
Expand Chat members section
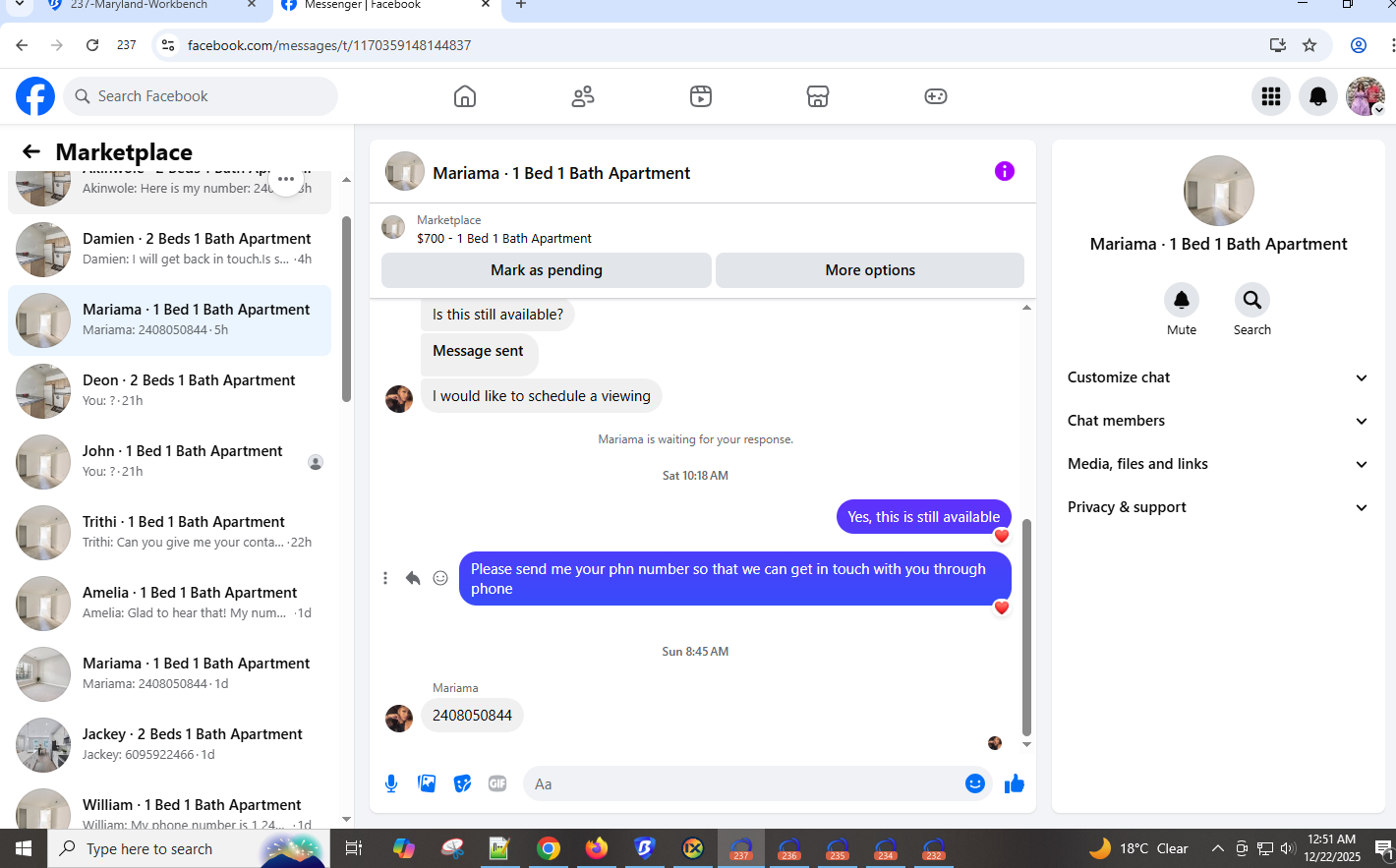click(1219, 421)
